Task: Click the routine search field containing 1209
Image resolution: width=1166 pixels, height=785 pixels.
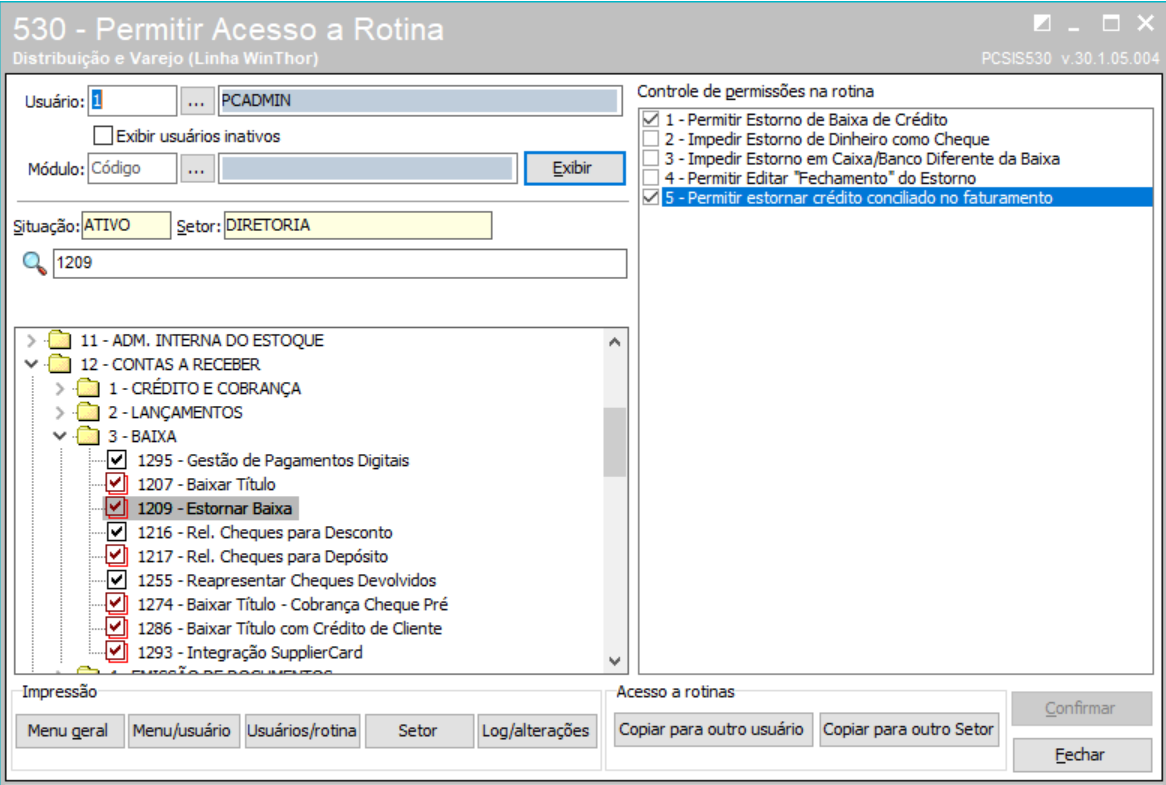Action: pyautogui.click(x=340, y=263)
